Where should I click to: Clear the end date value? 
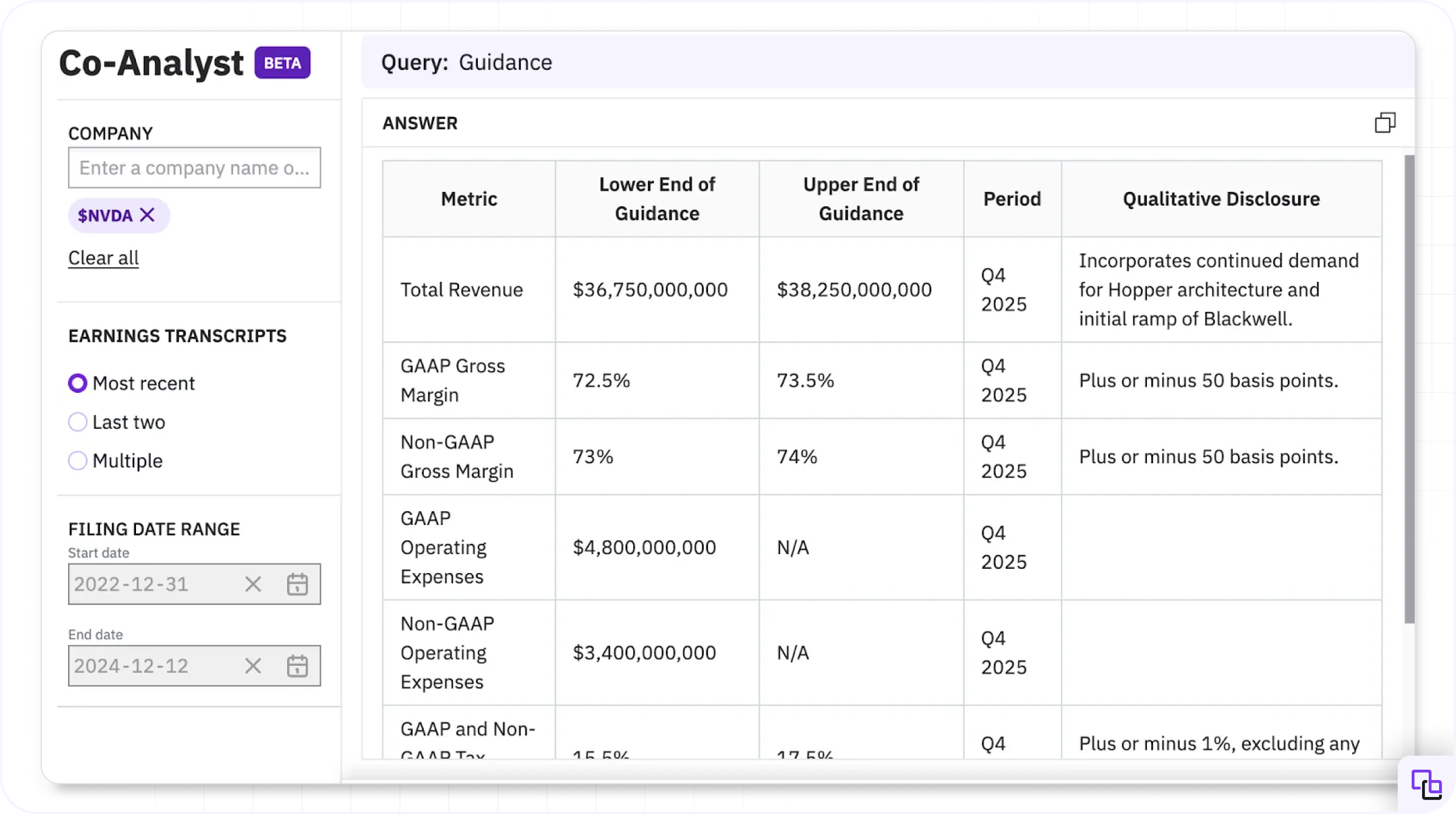(x=253, y=666)
